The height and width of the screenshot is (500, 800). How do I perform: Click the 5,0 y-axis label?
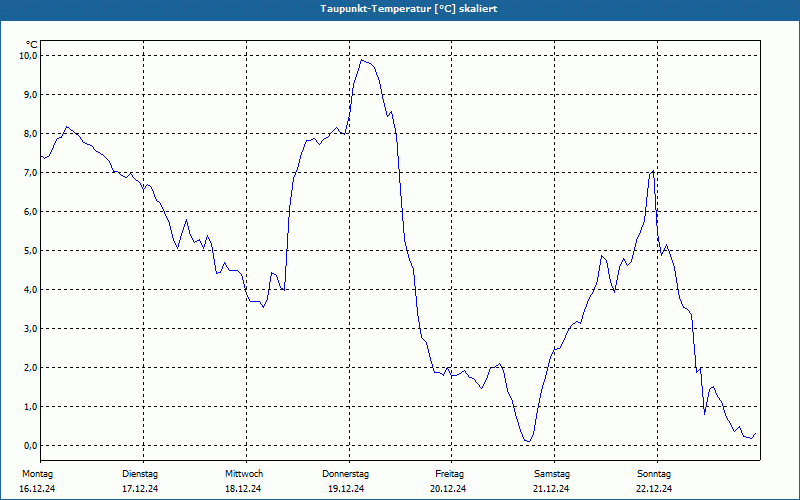click(31, 251)
